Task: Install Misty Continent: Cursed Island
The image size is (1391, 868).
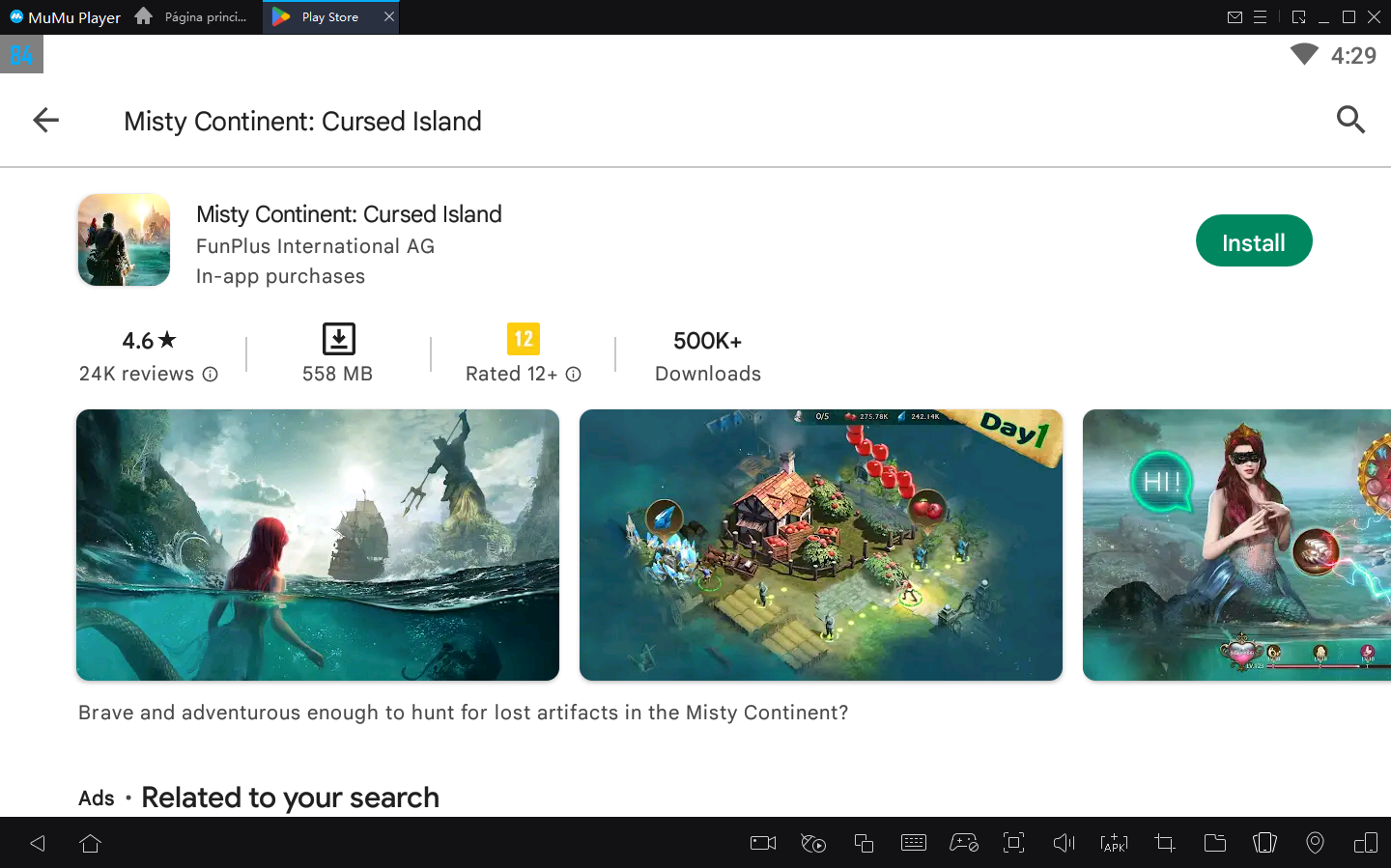Action: tap(1254, 240)
